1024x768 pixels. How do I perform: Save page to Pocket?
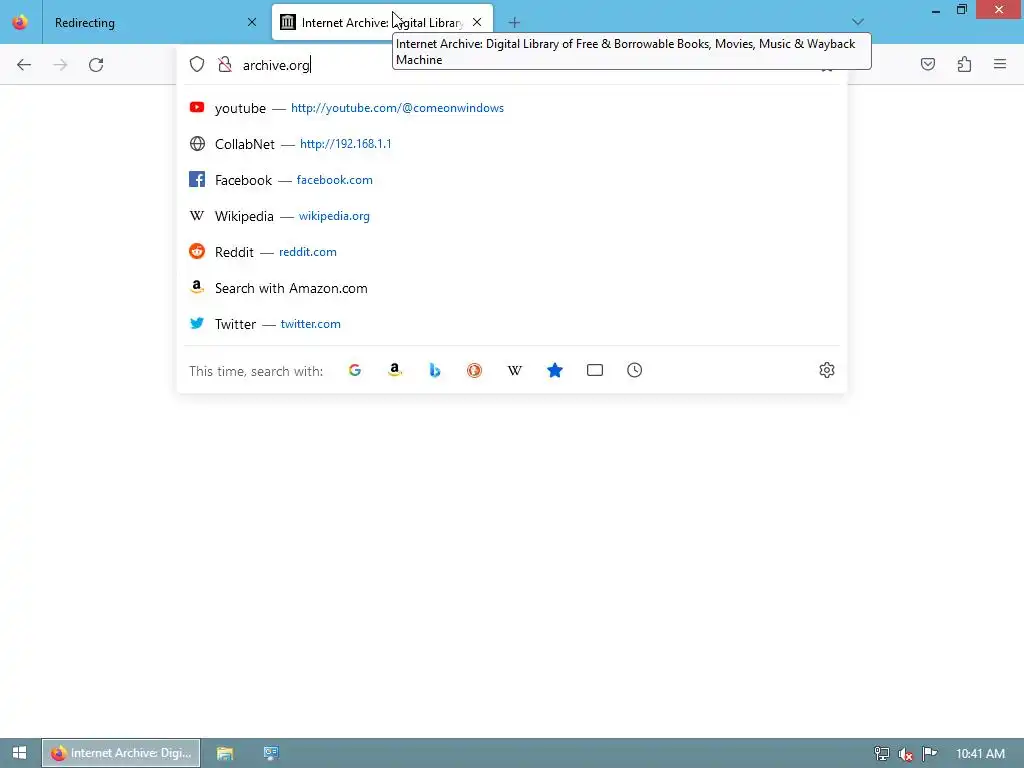[928, 64]
